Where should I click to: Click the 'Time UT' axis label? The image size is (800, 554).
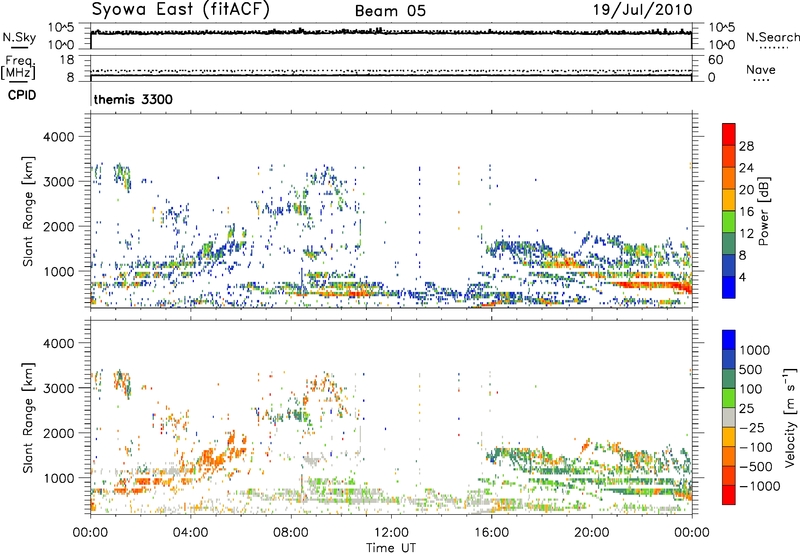click(391, 547)
